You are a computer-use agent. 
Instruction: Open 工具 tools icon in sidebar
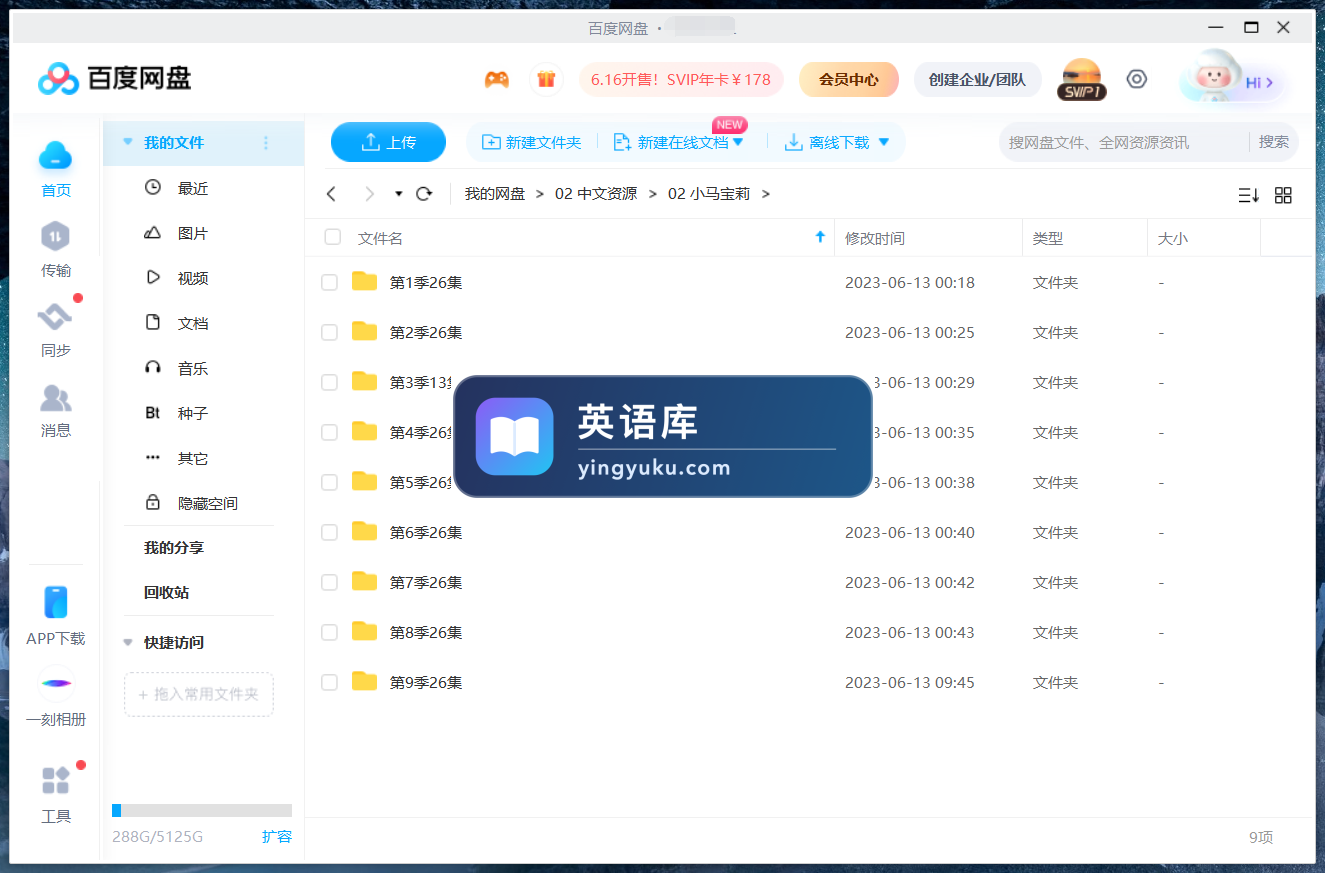[x=56, y=780]
